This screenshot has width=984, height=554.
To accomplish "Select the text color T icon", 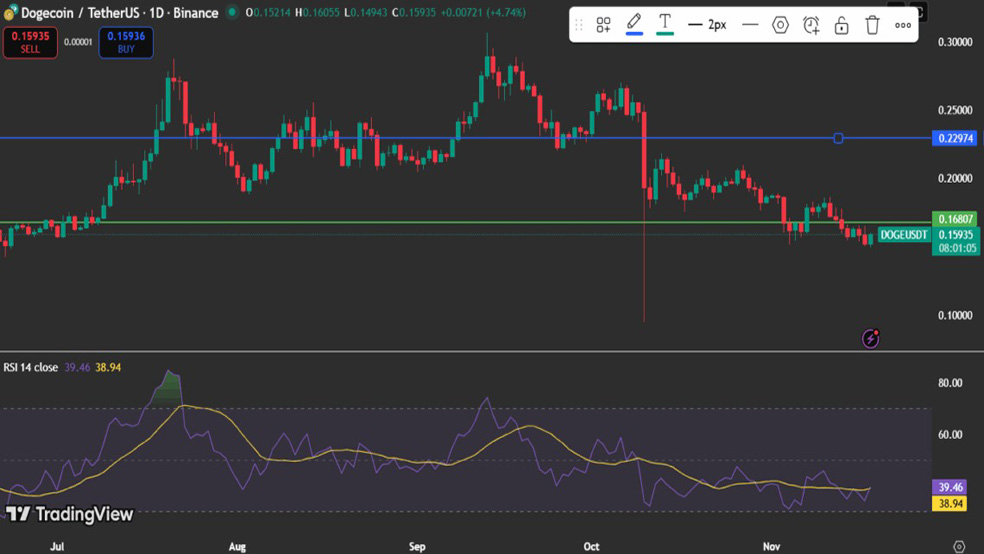I will pyautogui.click(x=665, y=24).
